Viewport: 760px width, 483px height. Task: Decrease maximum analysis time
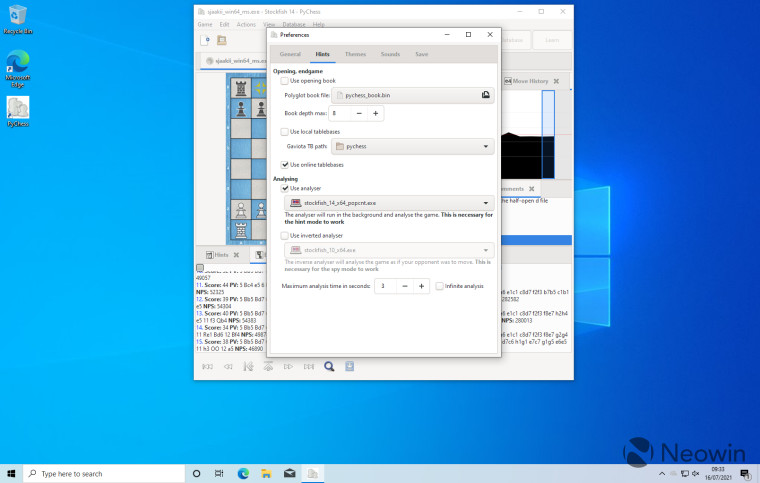coord(405,286)
